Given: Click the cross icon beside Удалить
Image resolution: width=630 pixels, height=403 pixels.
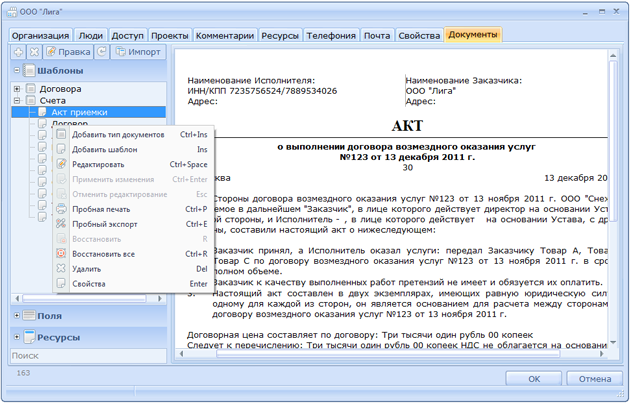Looking at the screenshot, I should [x=61, y=268].
